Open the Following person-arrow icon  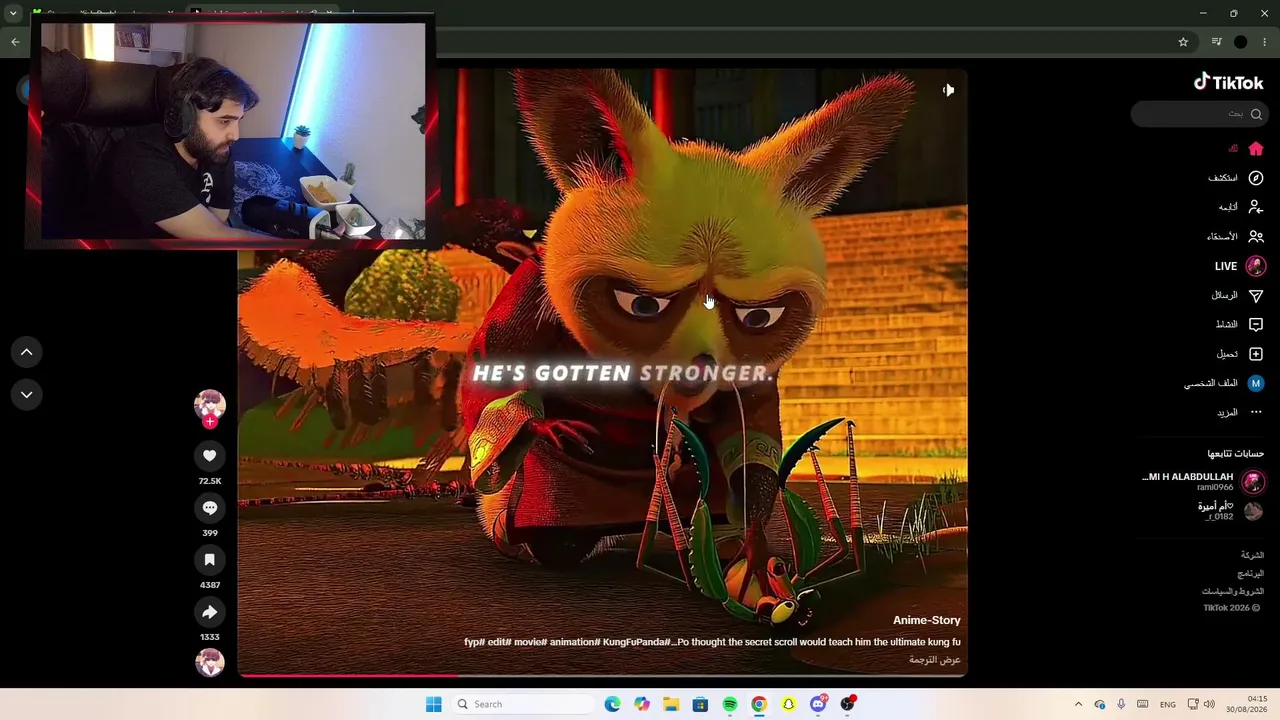click(1256, 207)
